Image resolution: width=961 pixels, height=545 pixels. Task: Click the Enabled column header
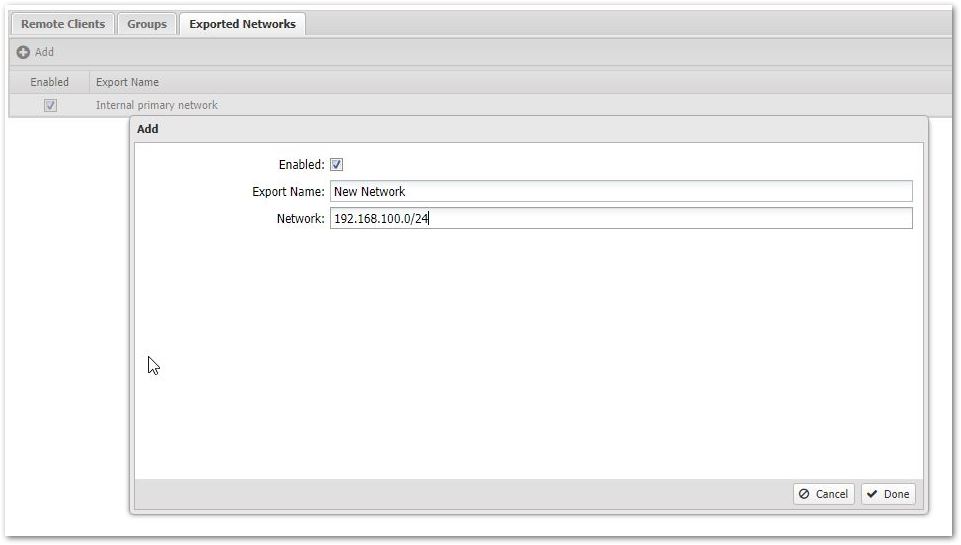point(49,82)
